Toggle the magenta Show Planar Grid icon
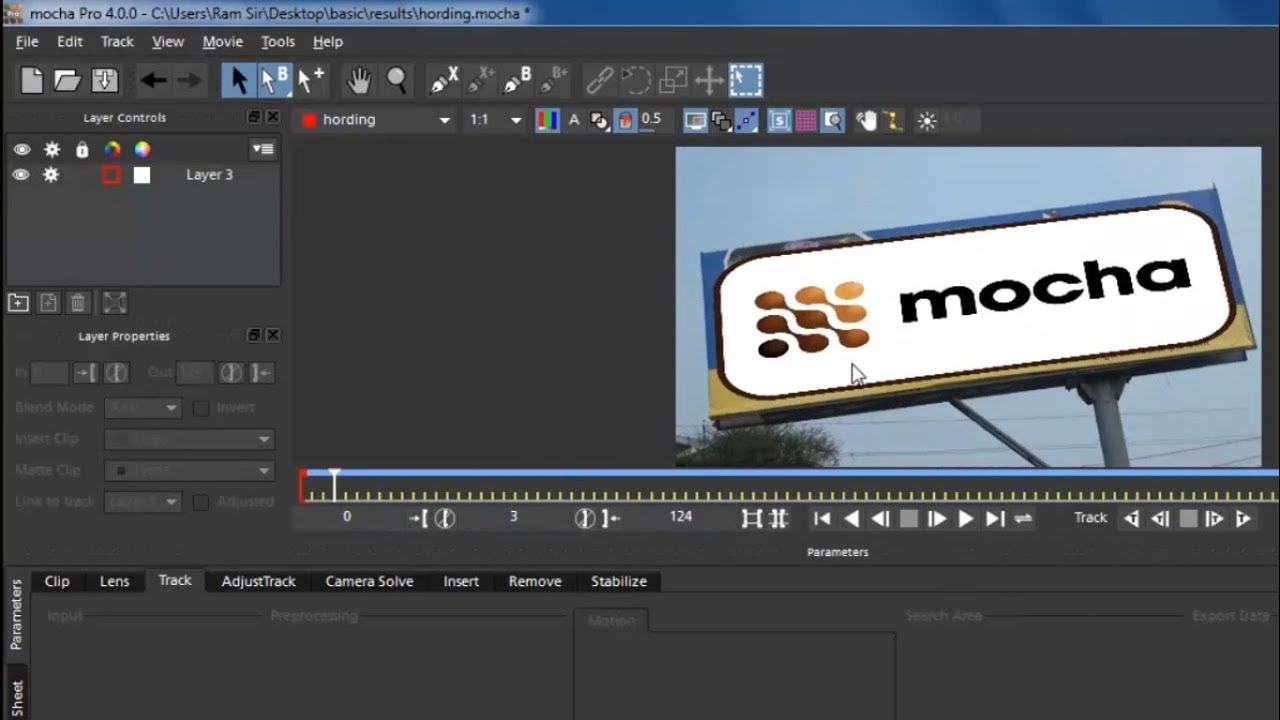The image size is (1280, 720). point(806,121)
